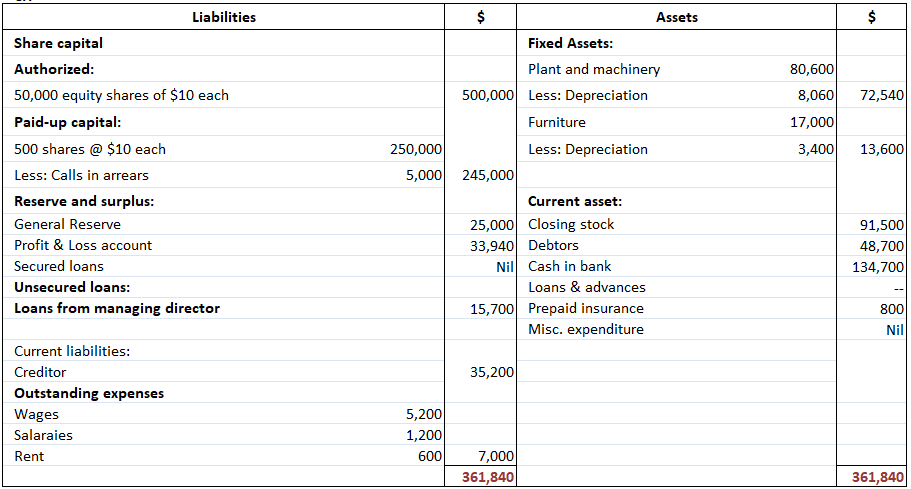Select the Closing stock label
911x489 pixels.
(571, 225)
